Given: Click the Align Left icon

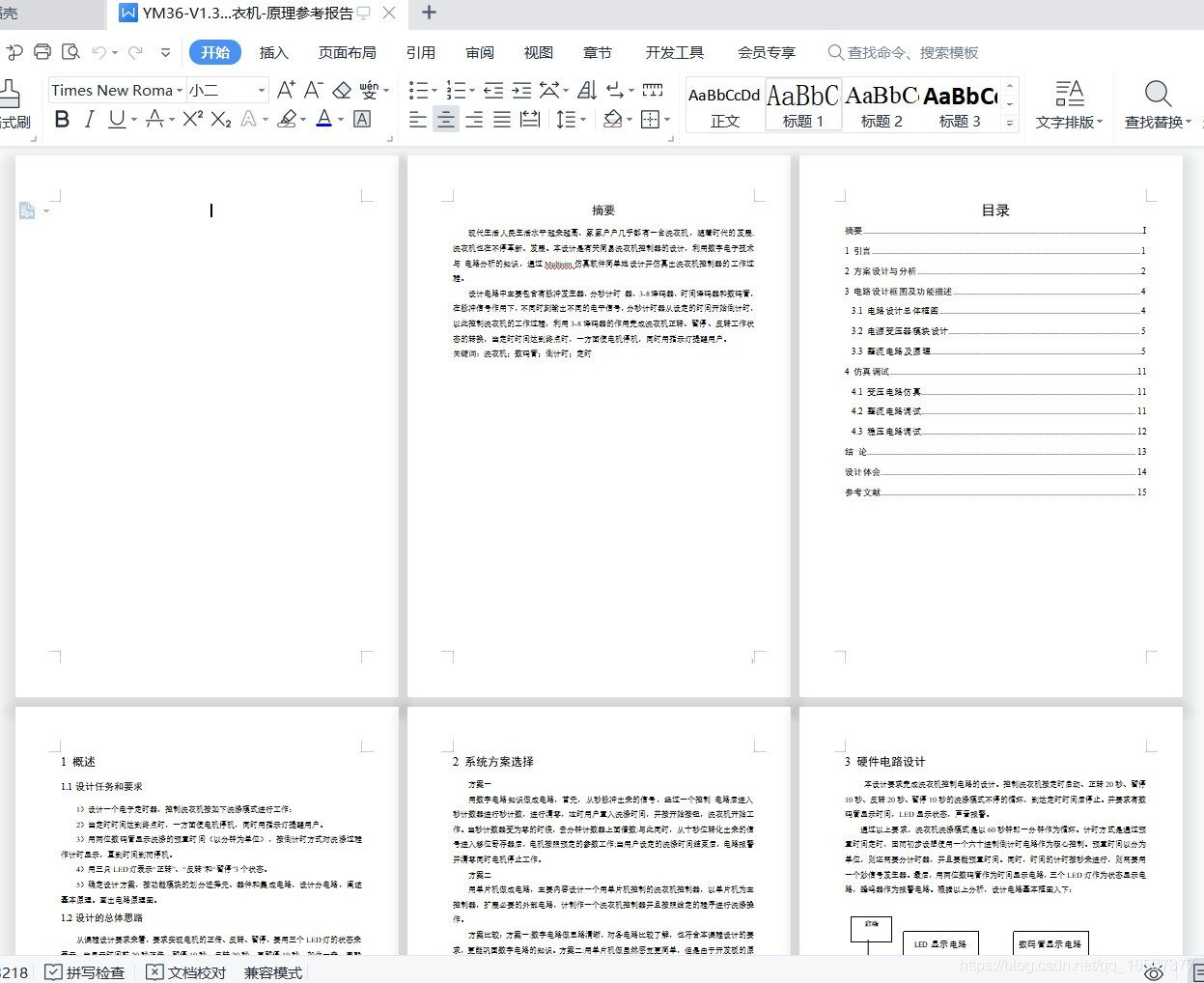Looking at the screenshot, I should click(418, 119).
